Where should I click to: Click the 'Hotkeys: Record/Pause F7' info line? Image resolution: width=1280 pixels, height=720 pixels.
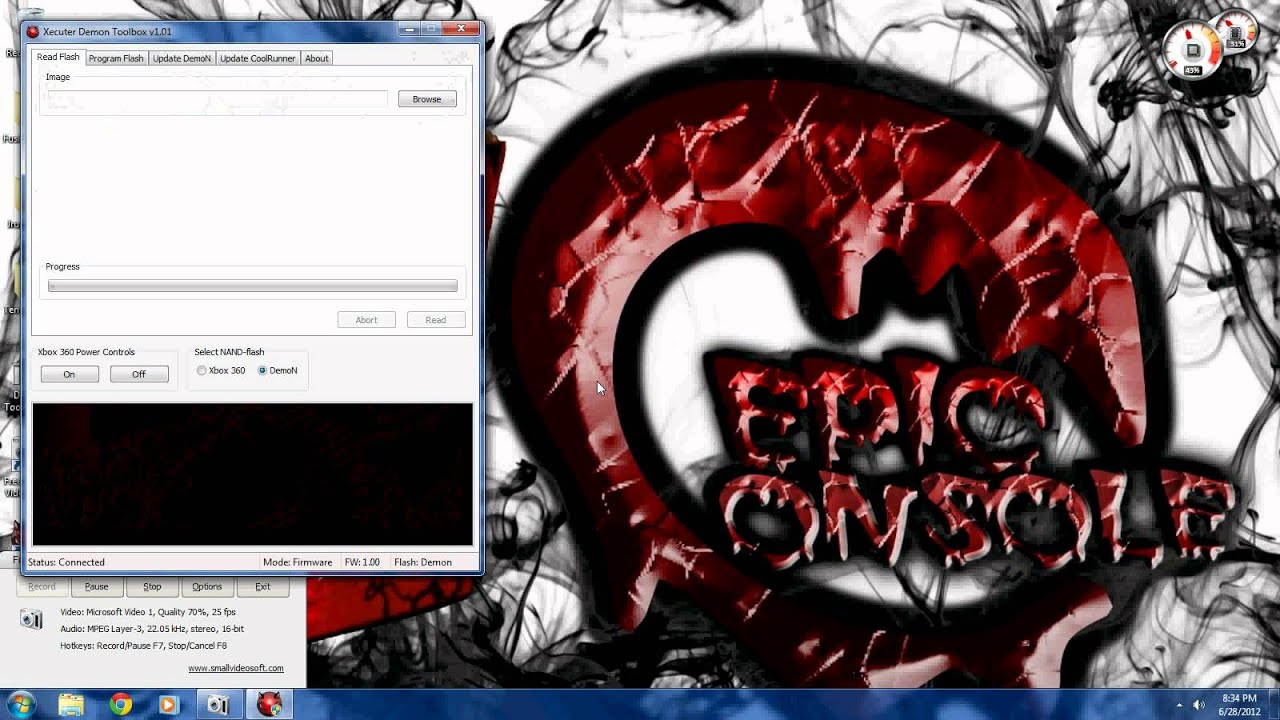click(x=143, y=646)
